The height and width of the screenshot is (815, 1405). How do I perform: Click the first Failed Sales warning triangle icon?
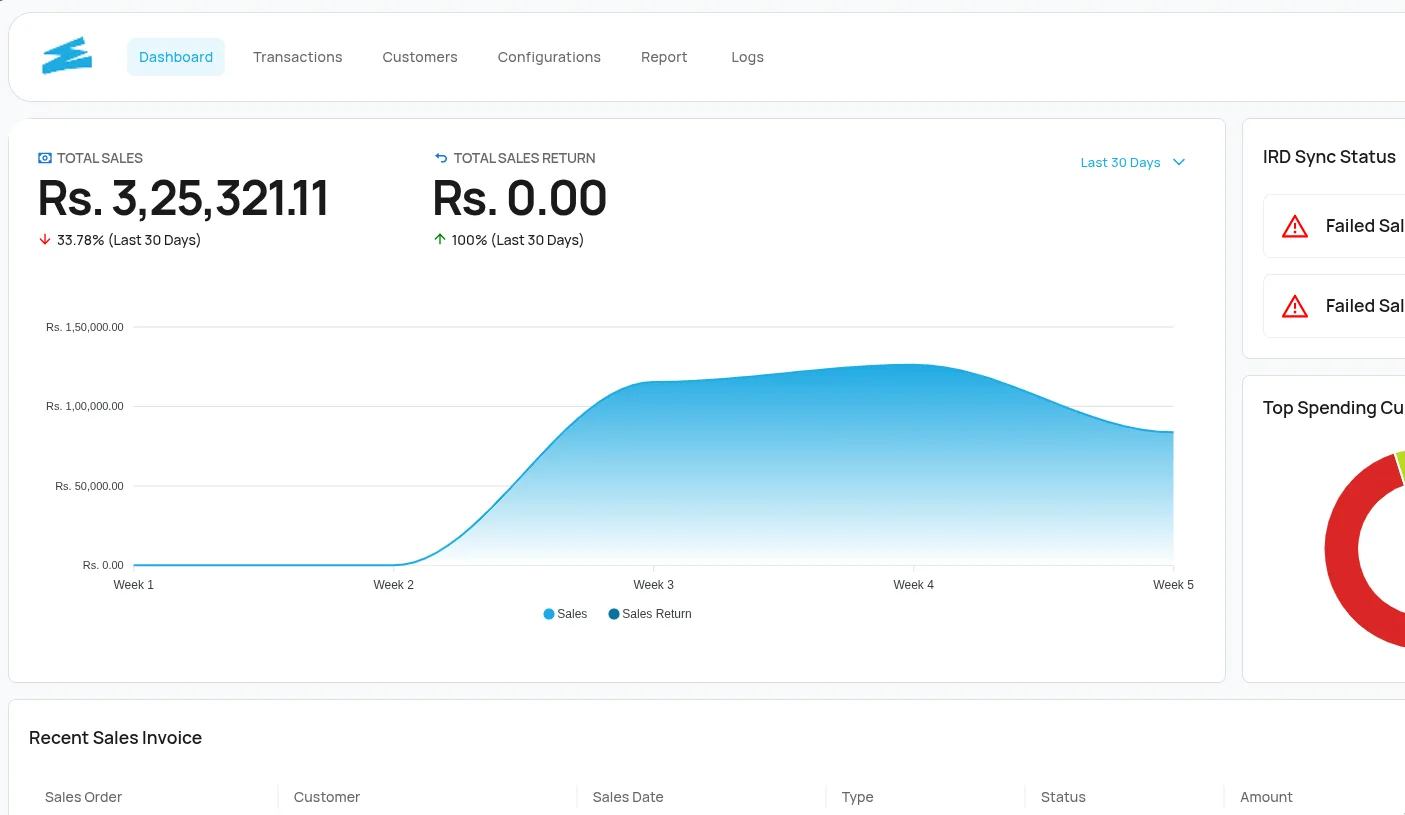(x=1295, y=226)
